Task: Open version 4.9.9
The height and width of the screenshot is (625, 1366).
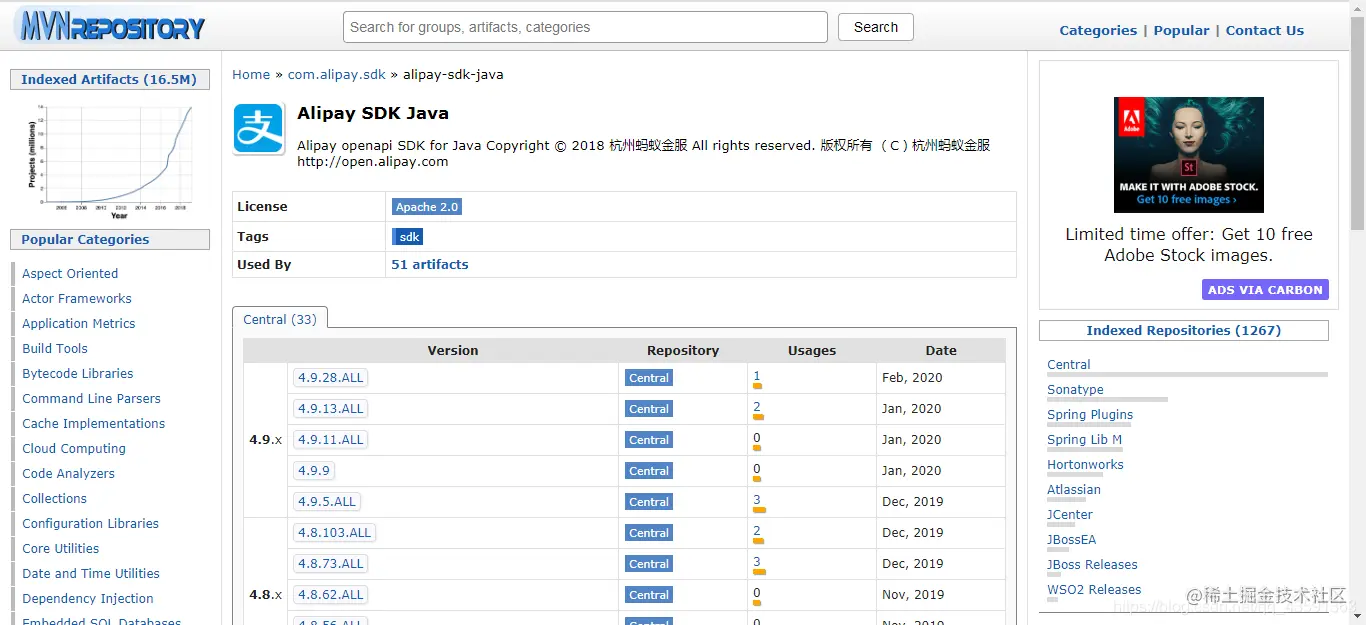Action: coord(313,470)
